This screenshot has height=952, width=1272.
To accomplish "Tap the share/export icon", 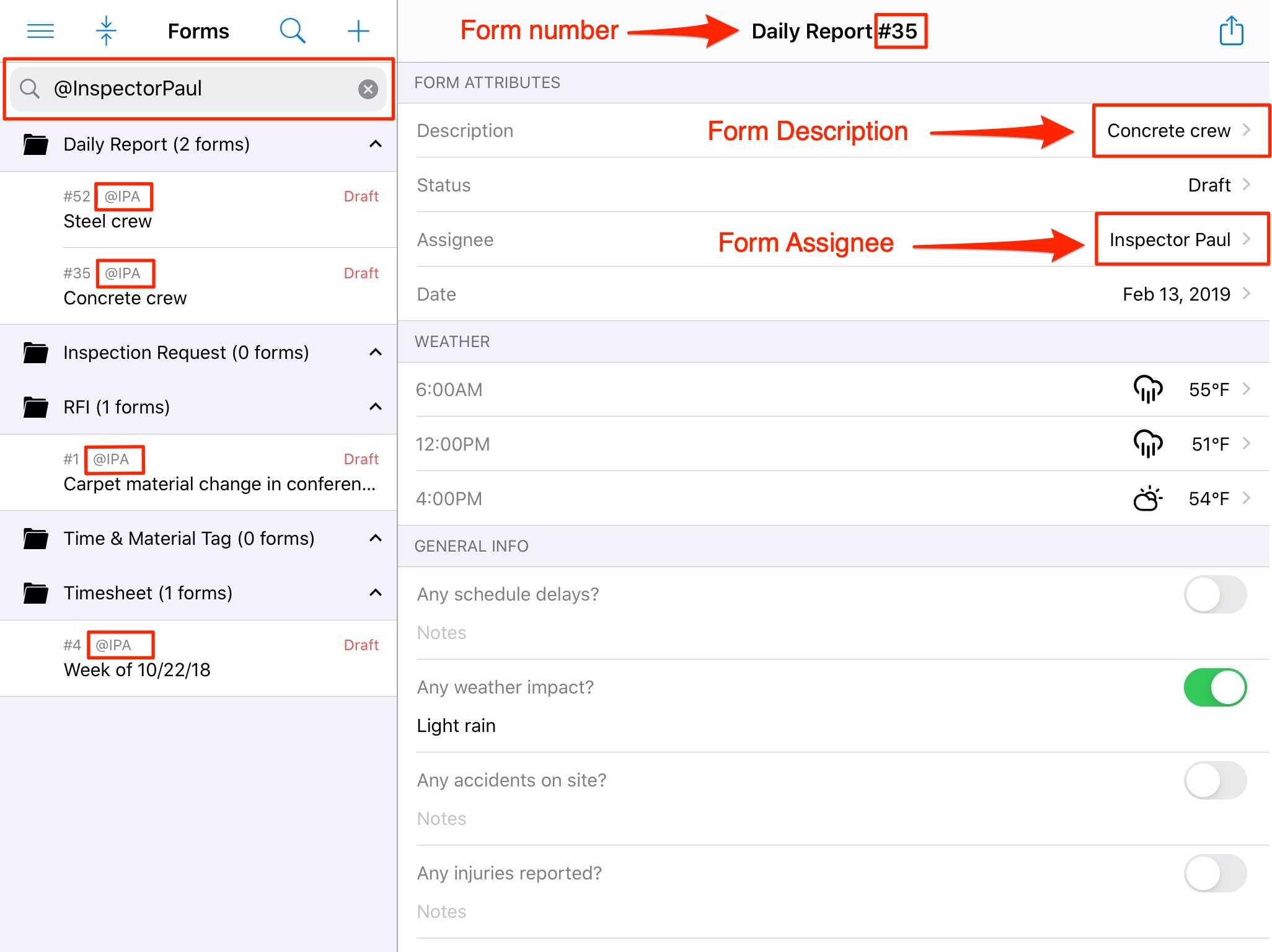I will (1231, 31).
